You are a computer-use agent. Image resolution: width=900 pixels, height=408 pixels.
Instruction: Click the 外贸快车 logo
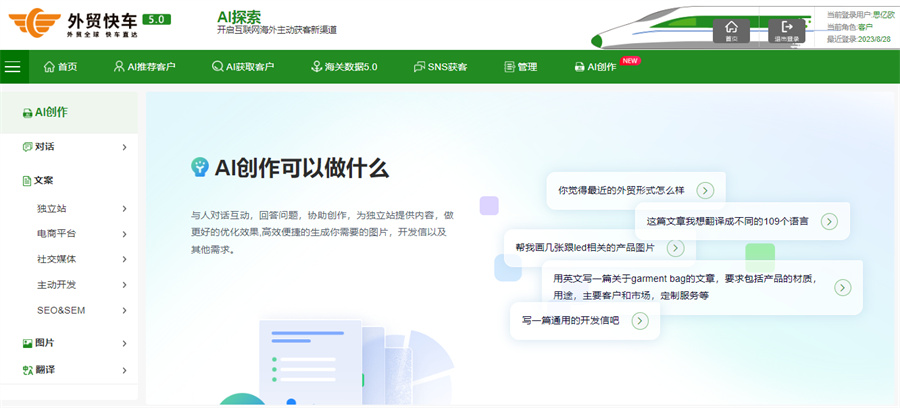[85, 22]
